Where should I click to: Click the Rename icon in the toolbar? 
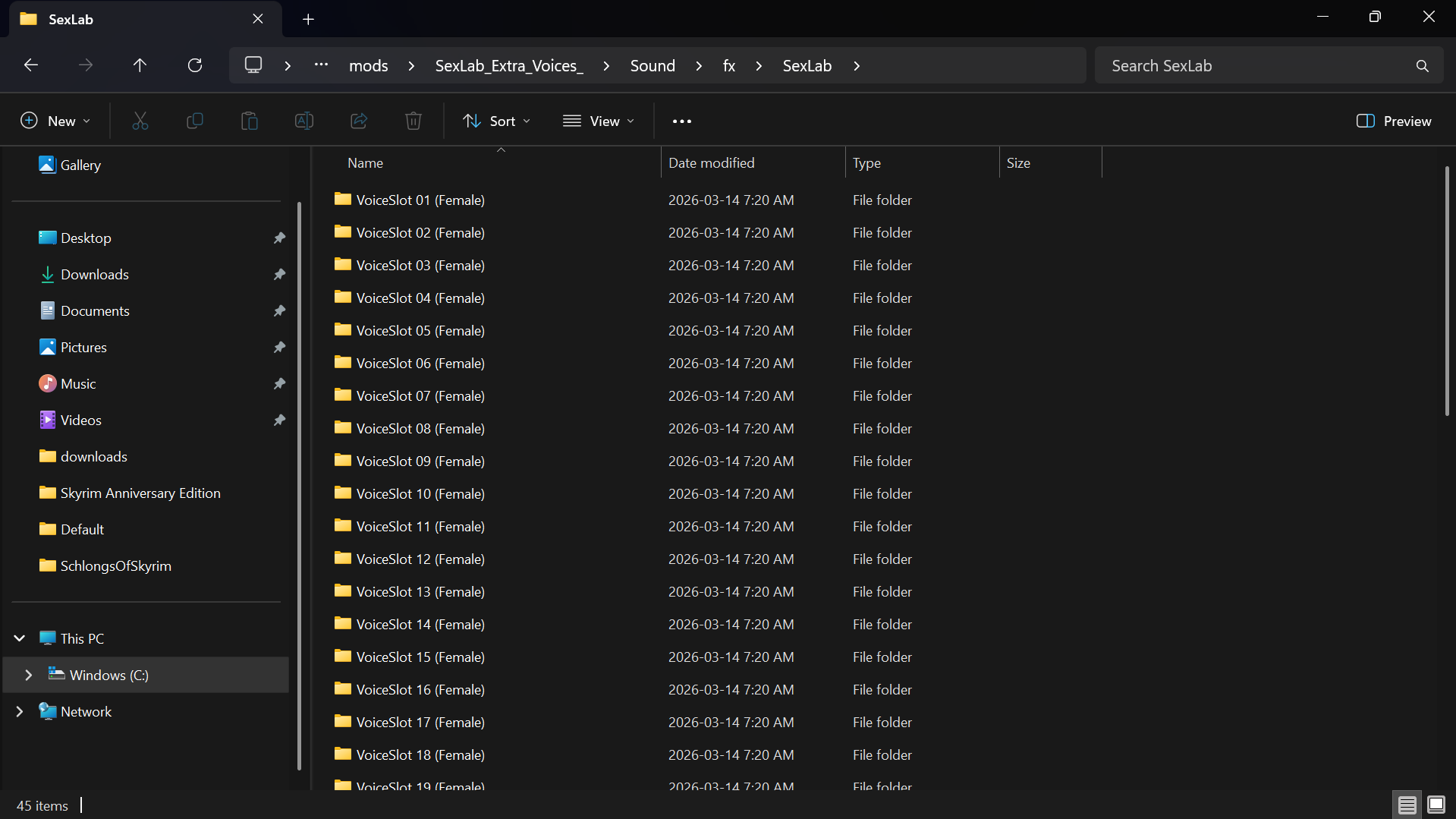click(x=304, y=121)
